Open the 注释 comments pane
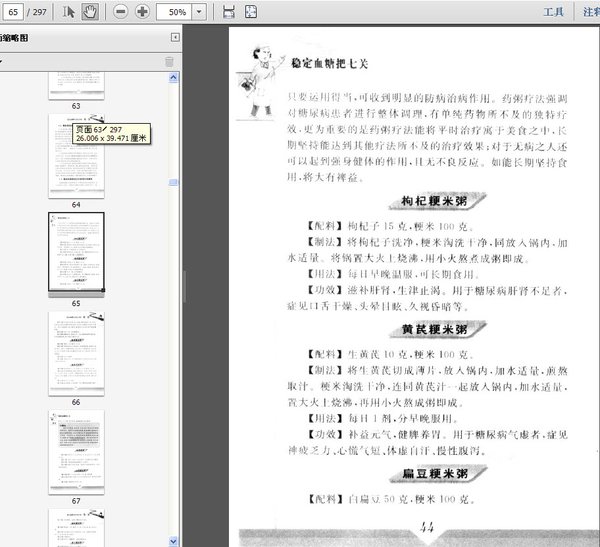 (590, 12)
